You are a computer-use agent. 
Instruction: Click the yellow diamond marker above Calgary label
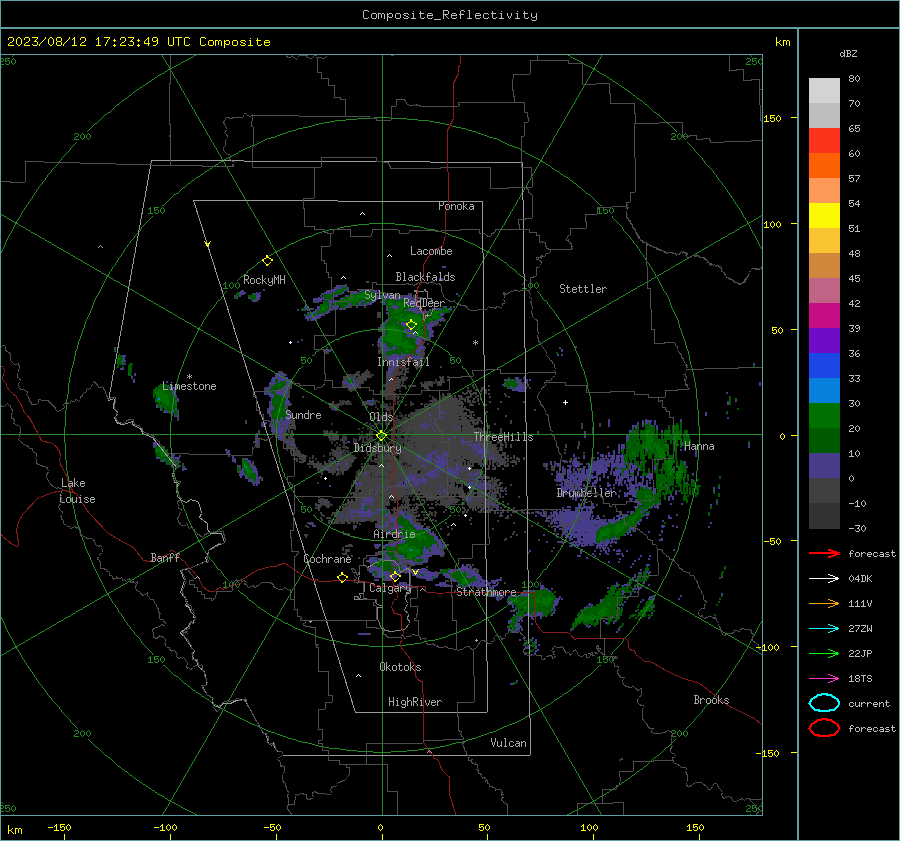(x=395, y=576)
